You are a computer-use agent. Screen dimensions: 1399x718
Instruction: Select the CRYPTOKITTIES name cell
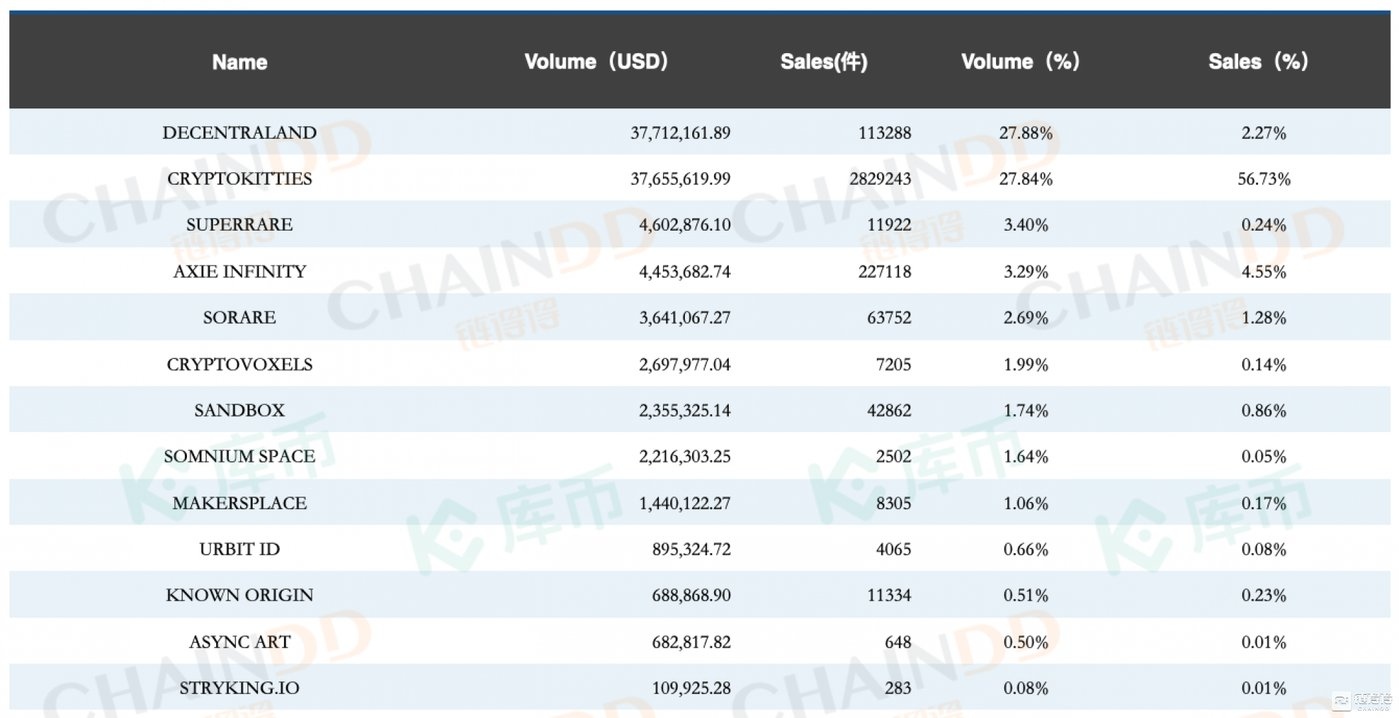tap(240, 179)
